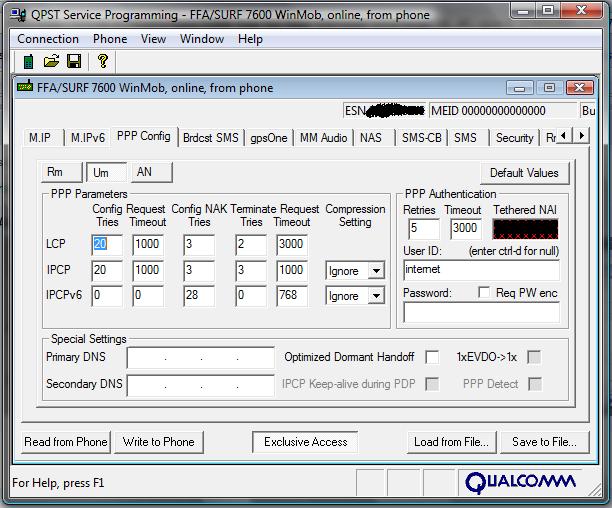Click IPCPv6 Config NAK Tries field showing 28
The height and width of the screenshot is (508, 612).
pyautogui.click(x=199, y=295)
